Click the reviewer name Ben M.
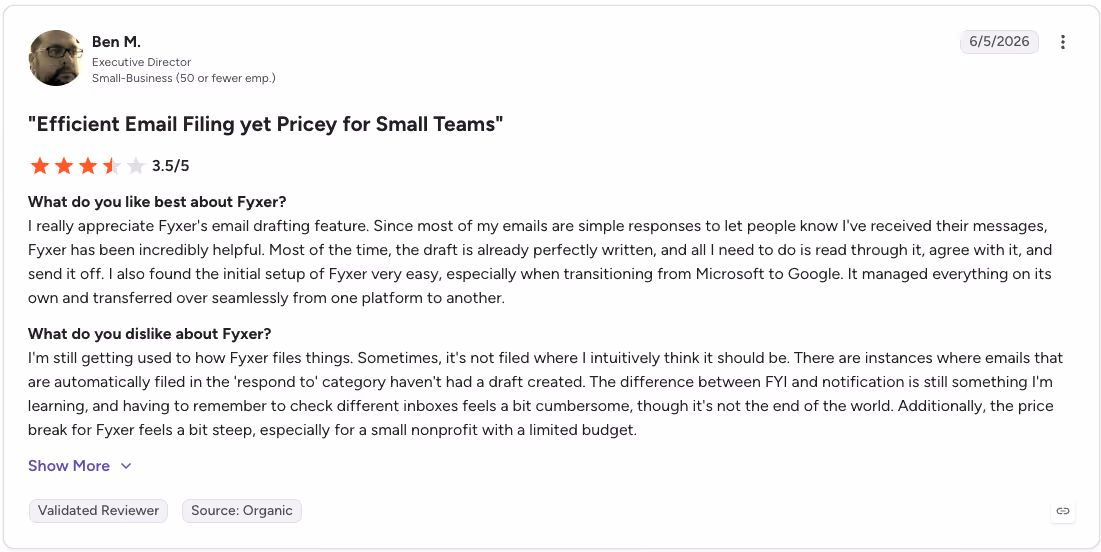 117,41
